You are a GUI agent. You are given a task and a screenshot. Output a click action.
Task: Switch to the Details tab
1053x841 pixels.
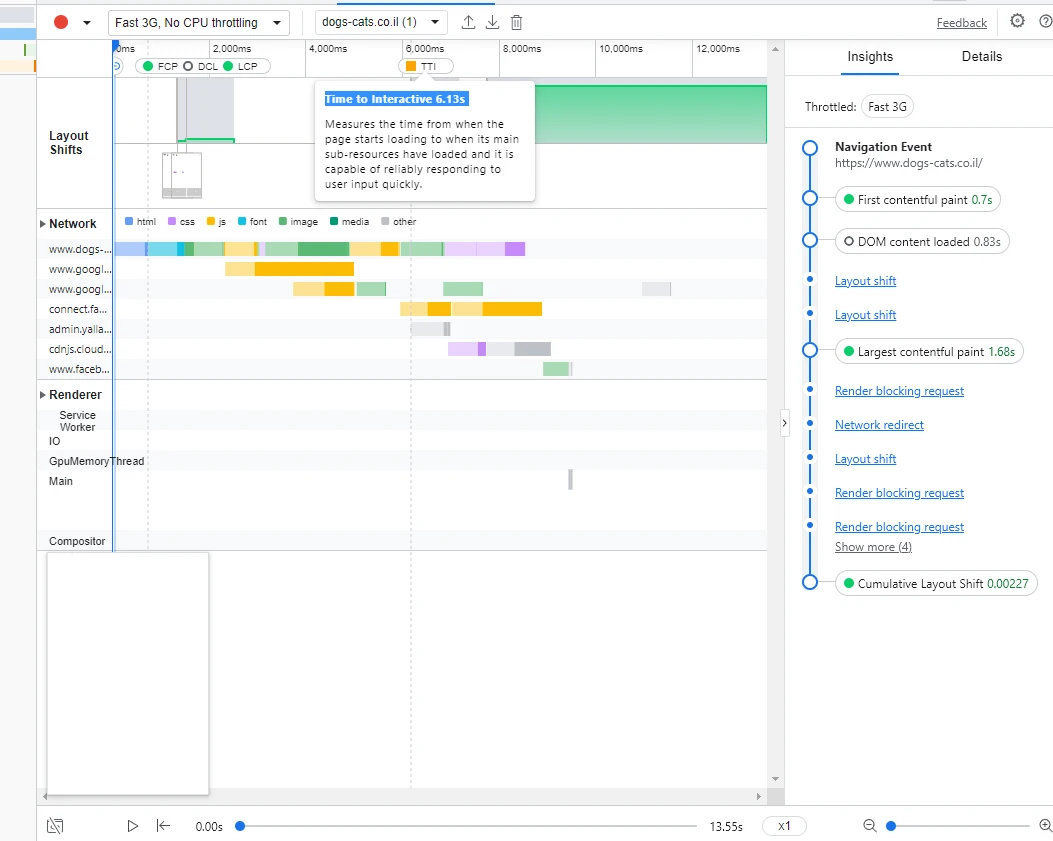[981, 56]
